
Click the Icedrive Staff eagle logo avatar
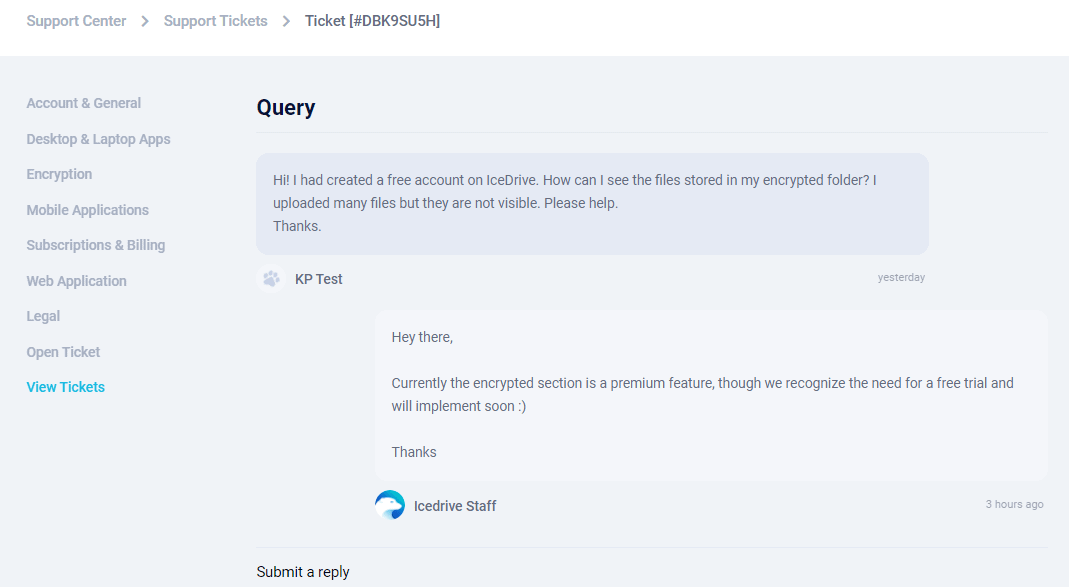click(390, 505)
